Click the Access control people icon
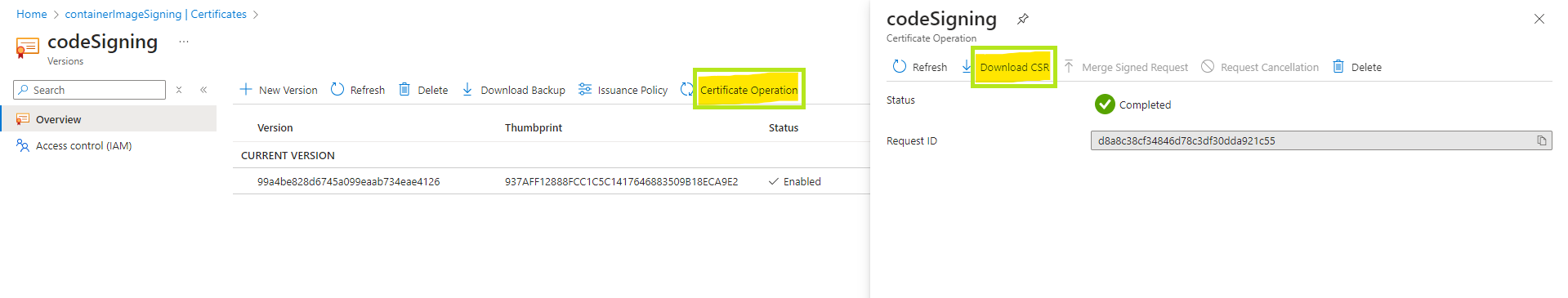1568x298 pixels. [23, 145]
